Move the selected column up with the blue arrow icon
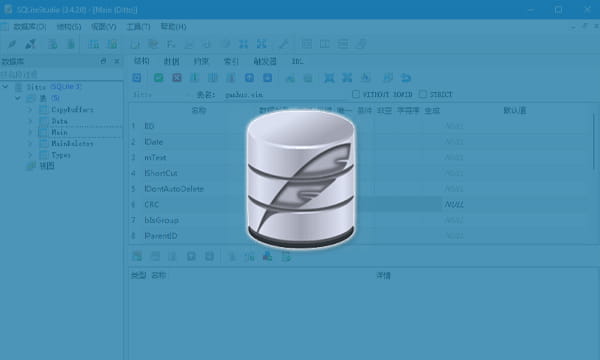Screen dimensions: 600x360 tap(249, 78)
